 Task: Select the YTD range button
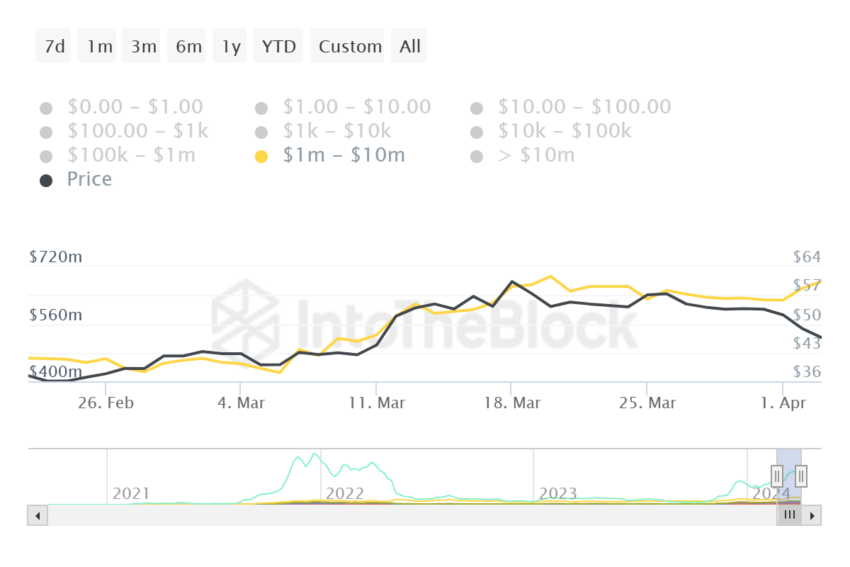pos(278,46)
